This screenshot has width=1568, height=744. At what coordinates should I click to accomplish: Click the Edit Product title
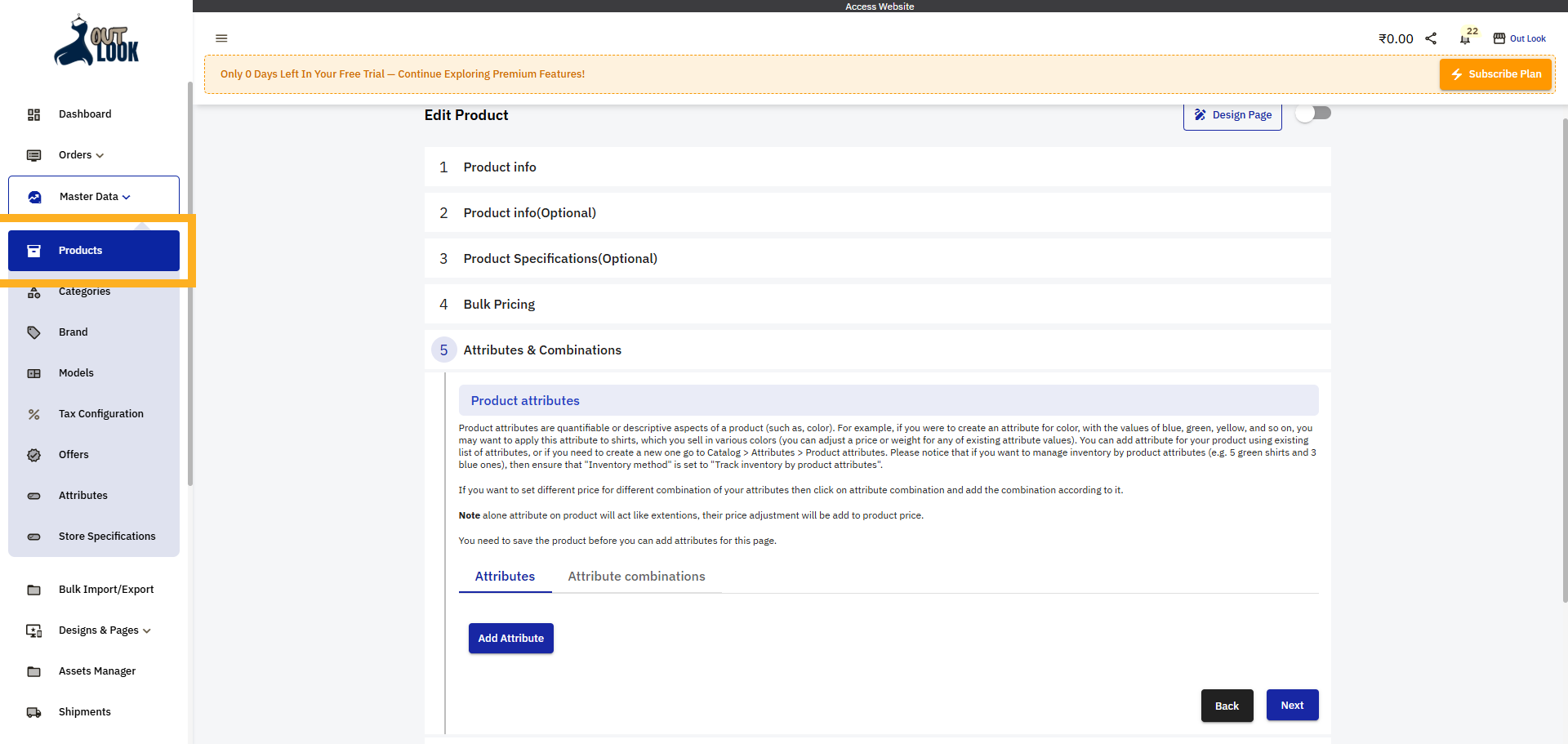466,115
